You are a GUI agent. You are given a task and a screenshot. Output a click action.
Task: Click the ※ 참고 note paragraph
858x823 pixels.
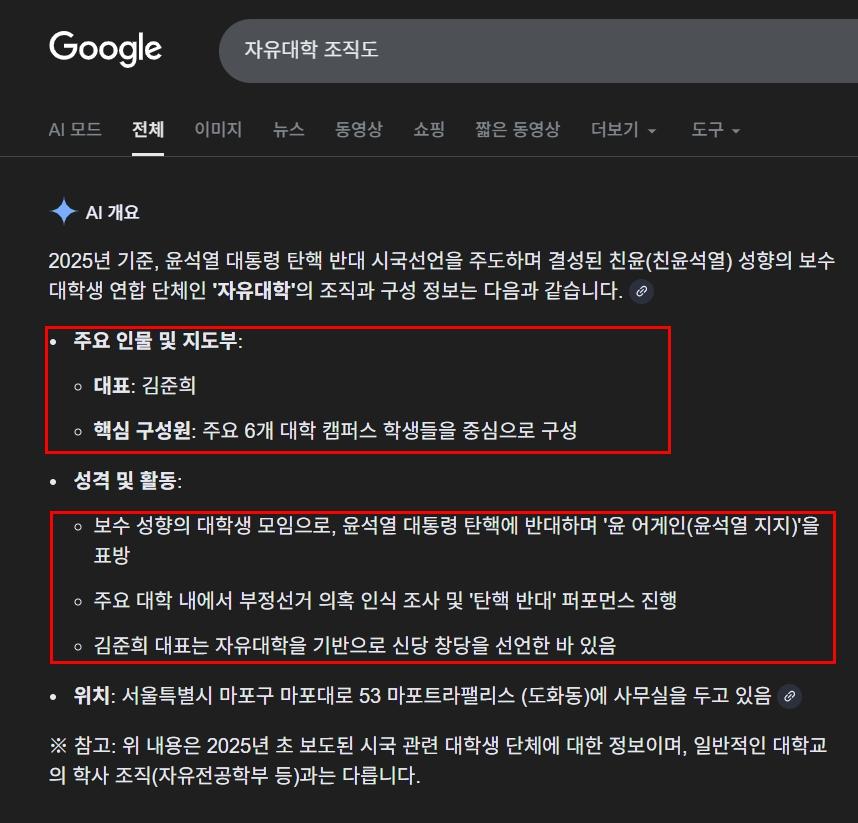pyautogui.click(x=438, y=760)
